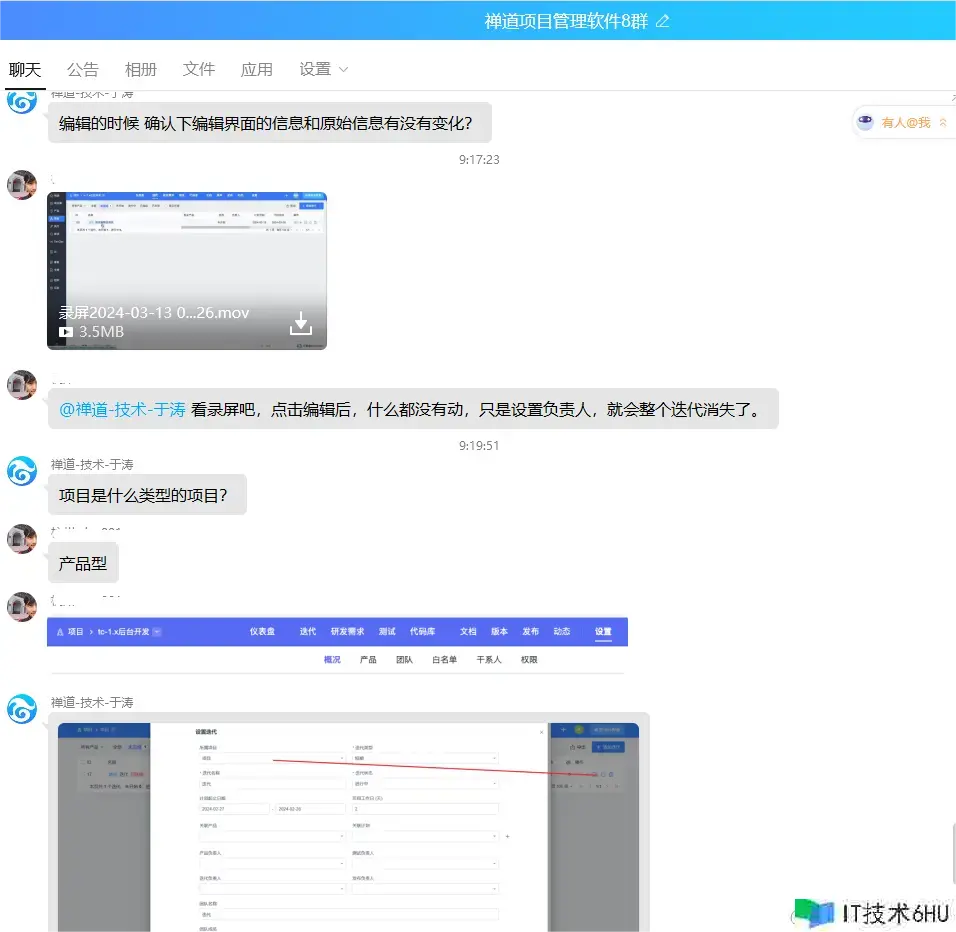Click the 有人@我 notification button
Screen dimensions: 956x932
(x=905, y=123)
